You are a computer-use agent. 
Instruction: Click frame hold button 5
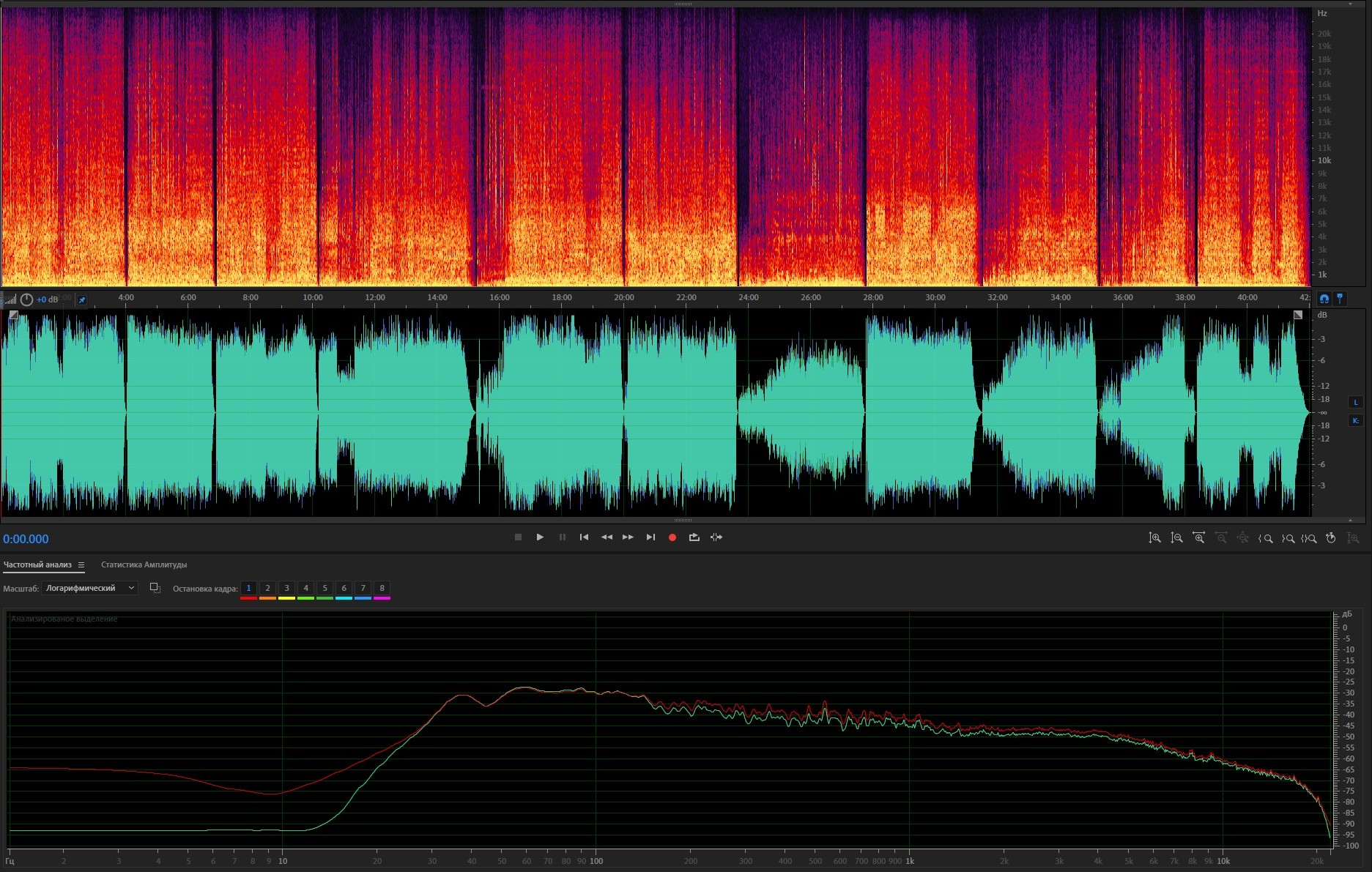(325, 588)
